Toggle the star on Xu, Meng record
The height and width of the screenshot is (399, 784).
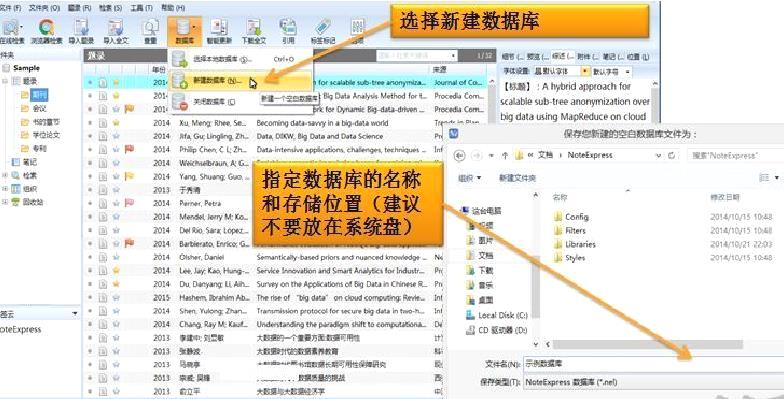click(x=116, y=122)
